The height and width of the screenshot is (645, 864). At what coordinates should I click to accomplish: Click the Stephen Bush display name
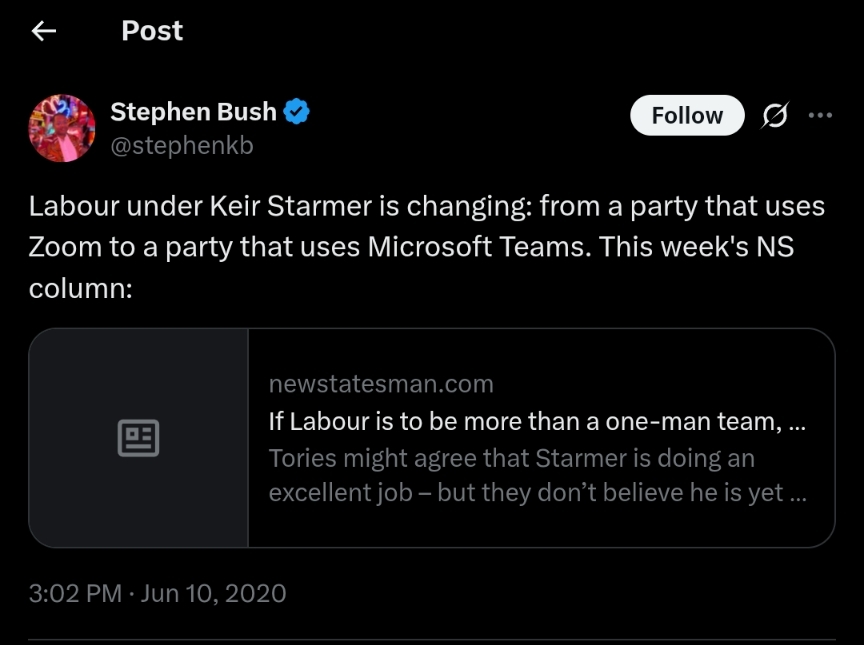193,112
